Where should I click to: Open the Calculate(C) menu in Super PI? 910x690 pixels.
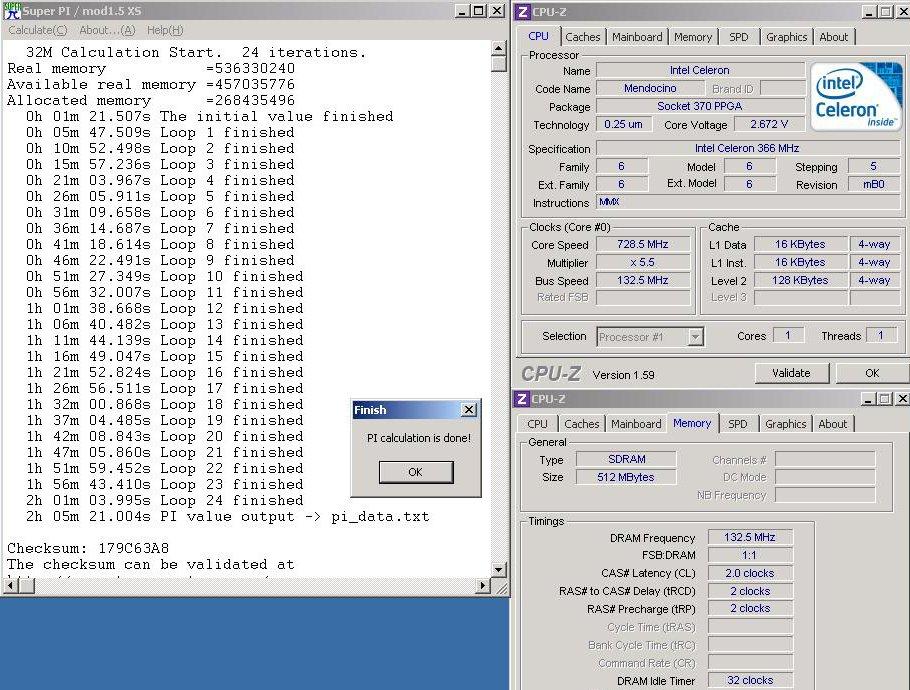[x=37, y=30]
